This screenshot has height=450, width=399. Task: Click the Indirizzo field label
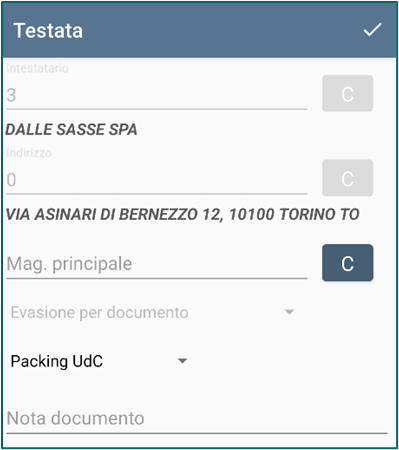[29, 153]
